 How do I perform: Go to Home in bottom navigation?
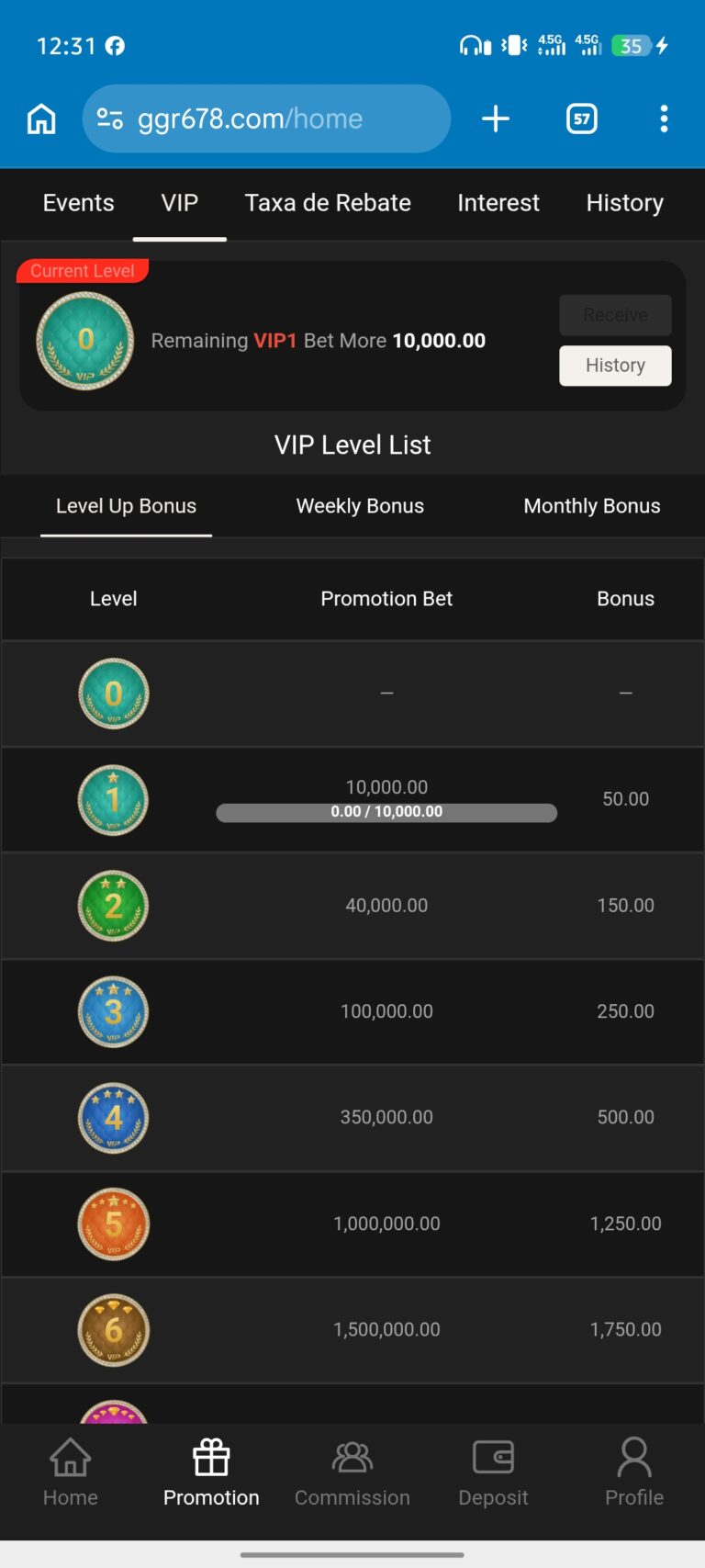(x=71, y=1472)
